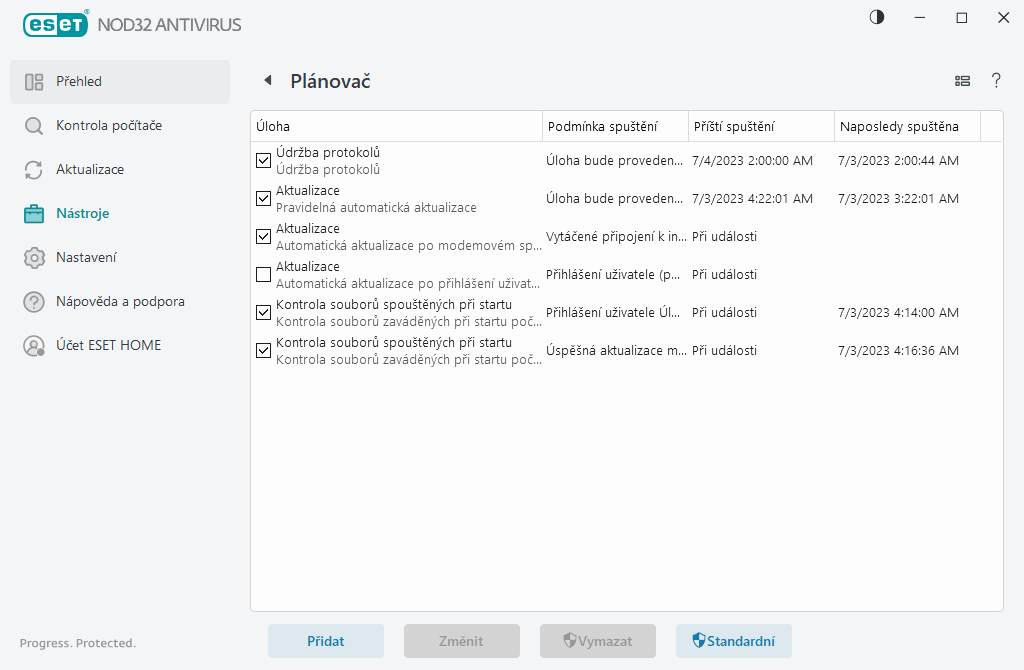This screenshot has height=670, width=1024.
Task: Click the Účet ESET HOME account icon
Action: (x=34, y=346)
